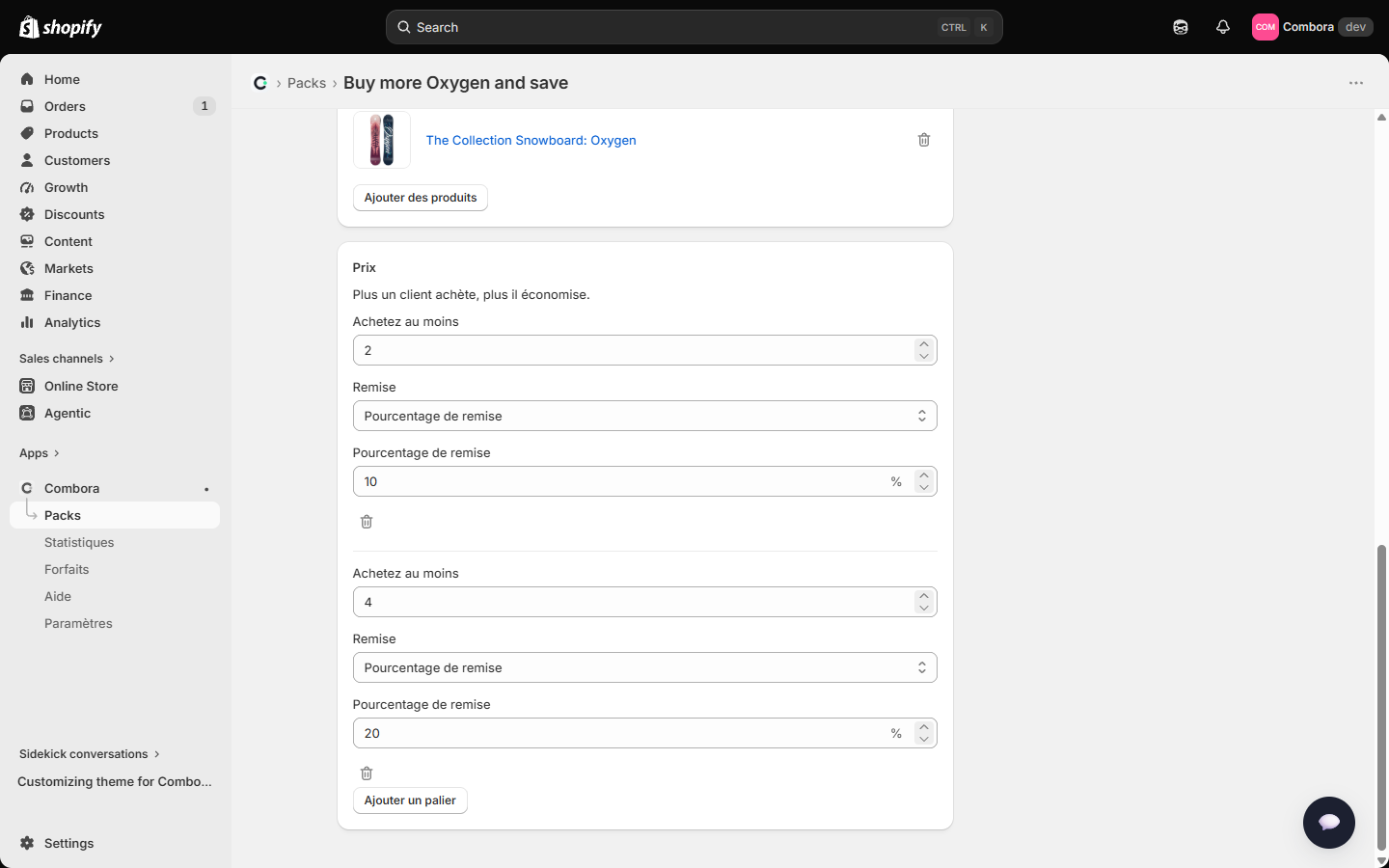Open the chat support bubble
The height and width of the screenshot is (868, 1389).
[1329, 823]
